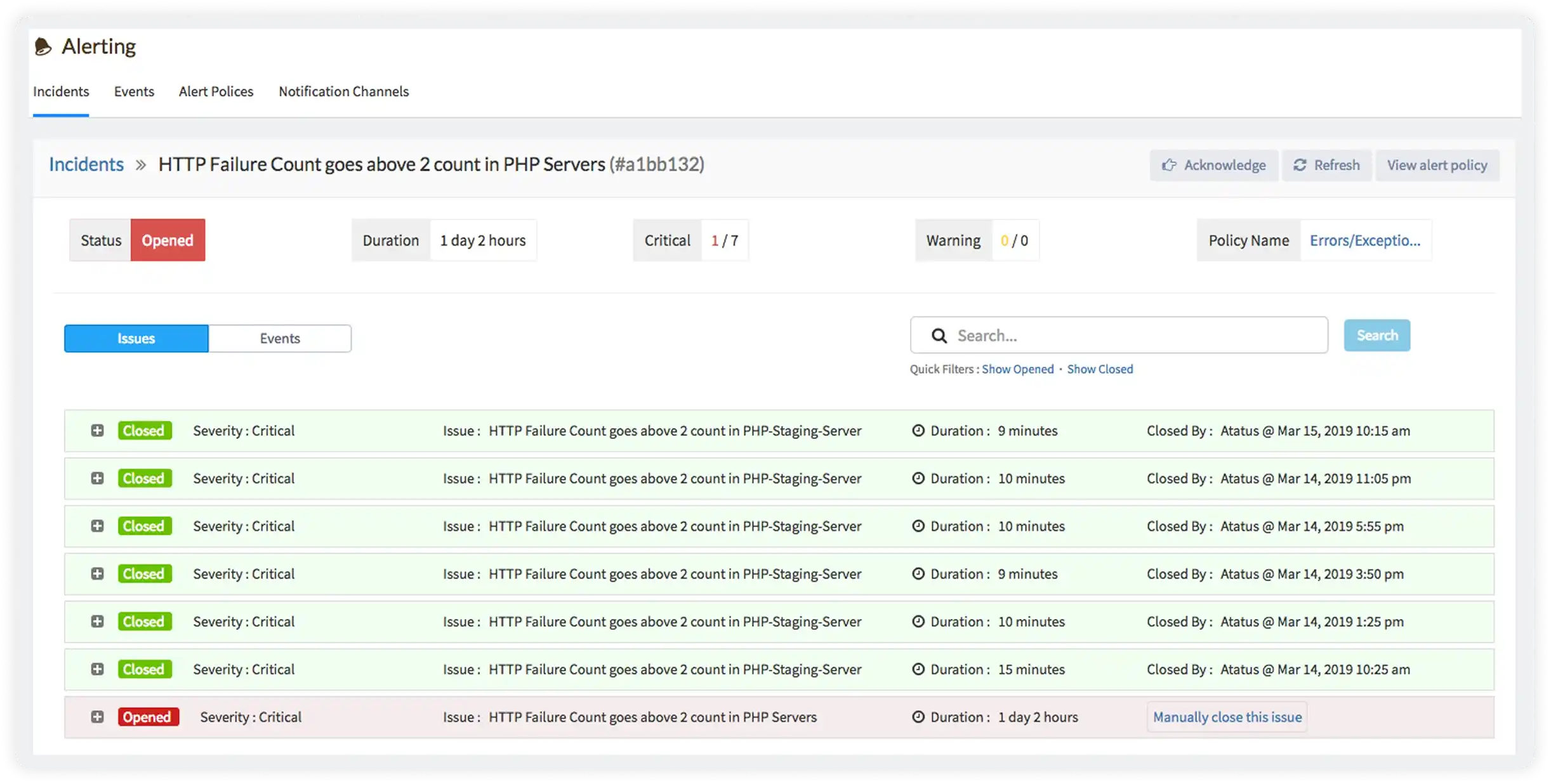This screenshot has height=784, width=1551.
Task: Click the Refresh arrows icon
Action: point(1300,166)
